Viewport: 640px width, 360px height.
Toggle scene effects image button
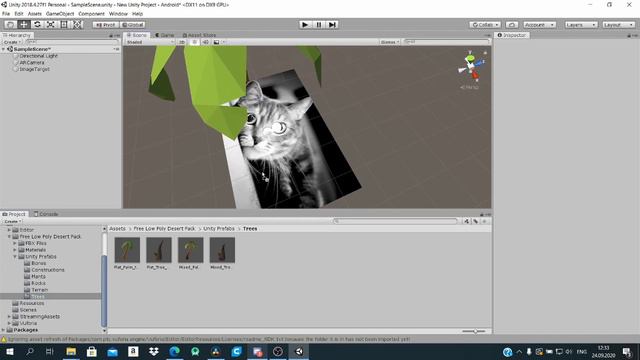coord(217,42)
